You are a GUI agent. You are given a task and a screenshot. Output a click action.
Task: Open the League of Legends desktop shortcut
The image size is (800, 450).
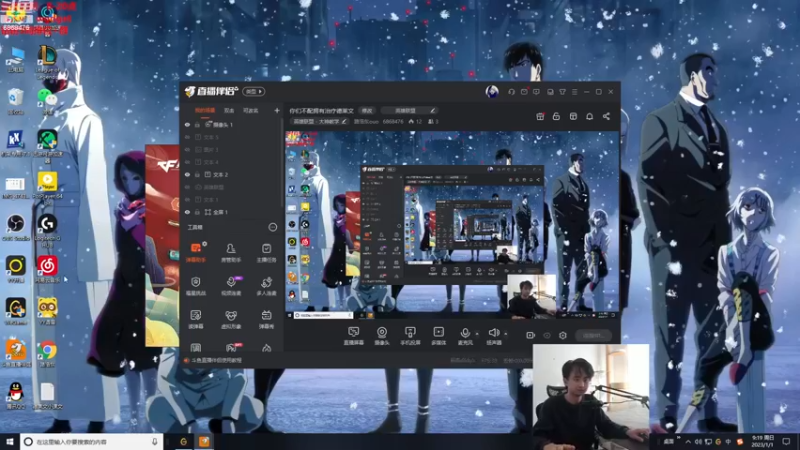[x=47, y=62]
